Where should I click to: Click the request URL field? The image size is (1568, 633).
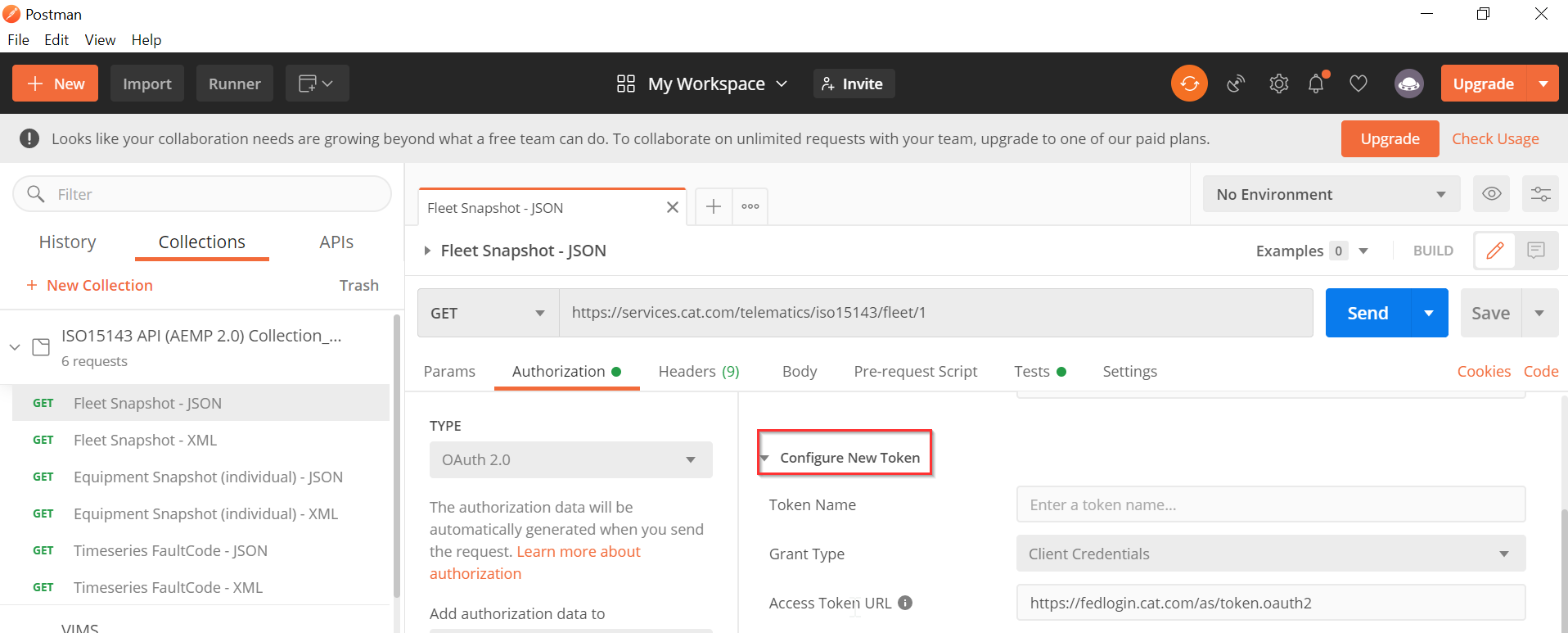[936, 313]
